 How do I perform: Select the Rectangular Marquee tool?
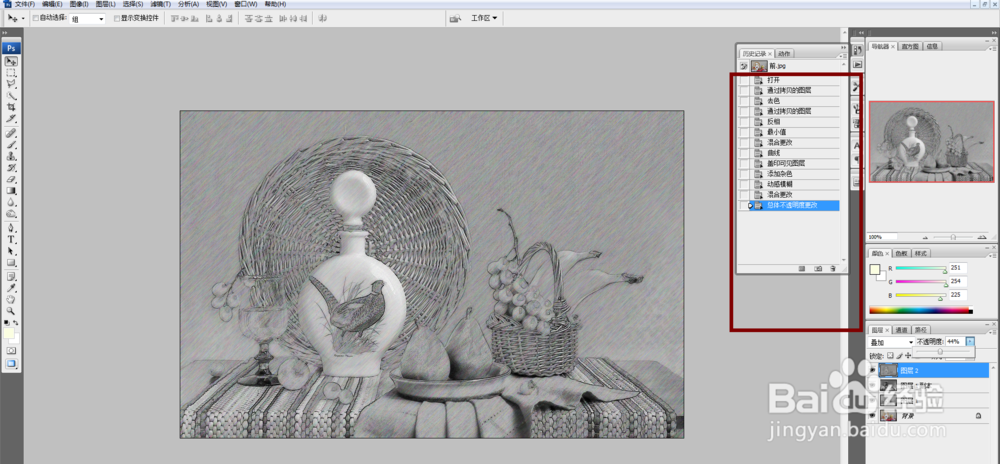(x=11, y=73)
